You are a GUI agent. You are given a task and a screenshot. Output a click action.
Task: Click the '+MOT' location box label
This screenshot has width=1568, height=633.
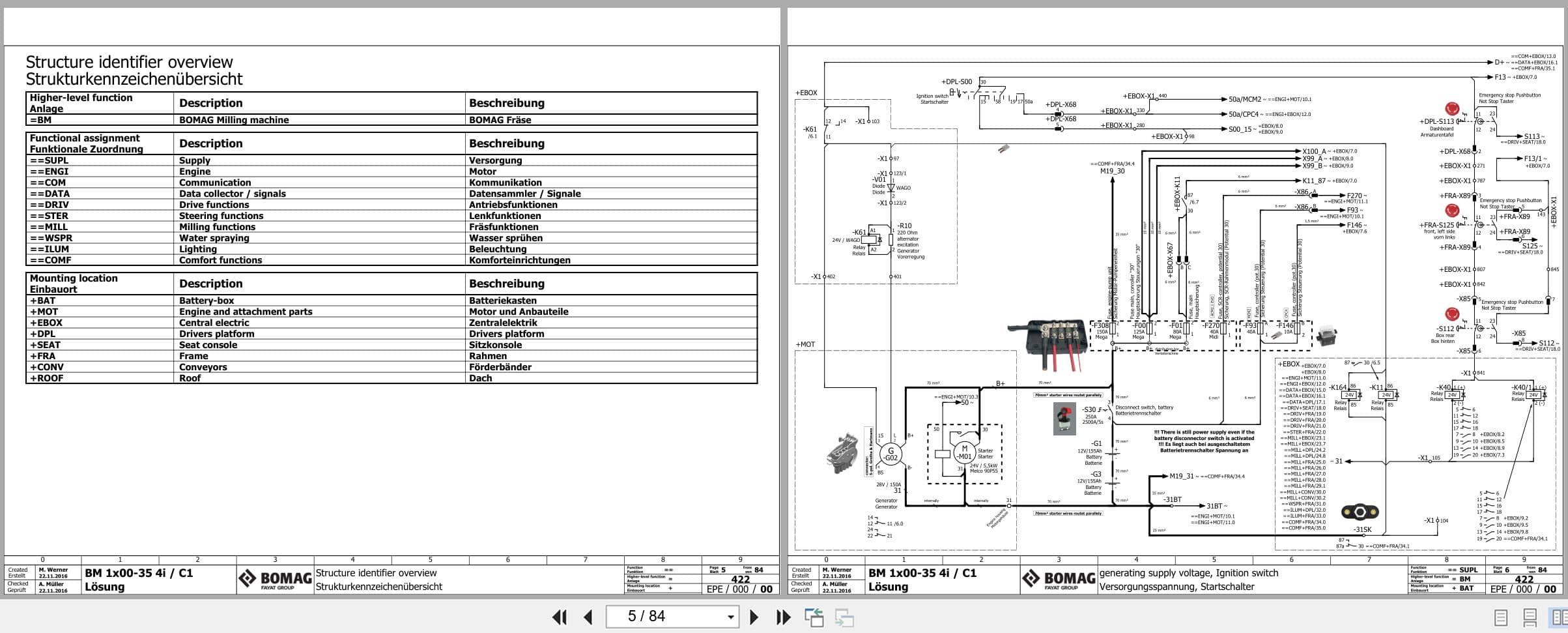pos(805,344)
